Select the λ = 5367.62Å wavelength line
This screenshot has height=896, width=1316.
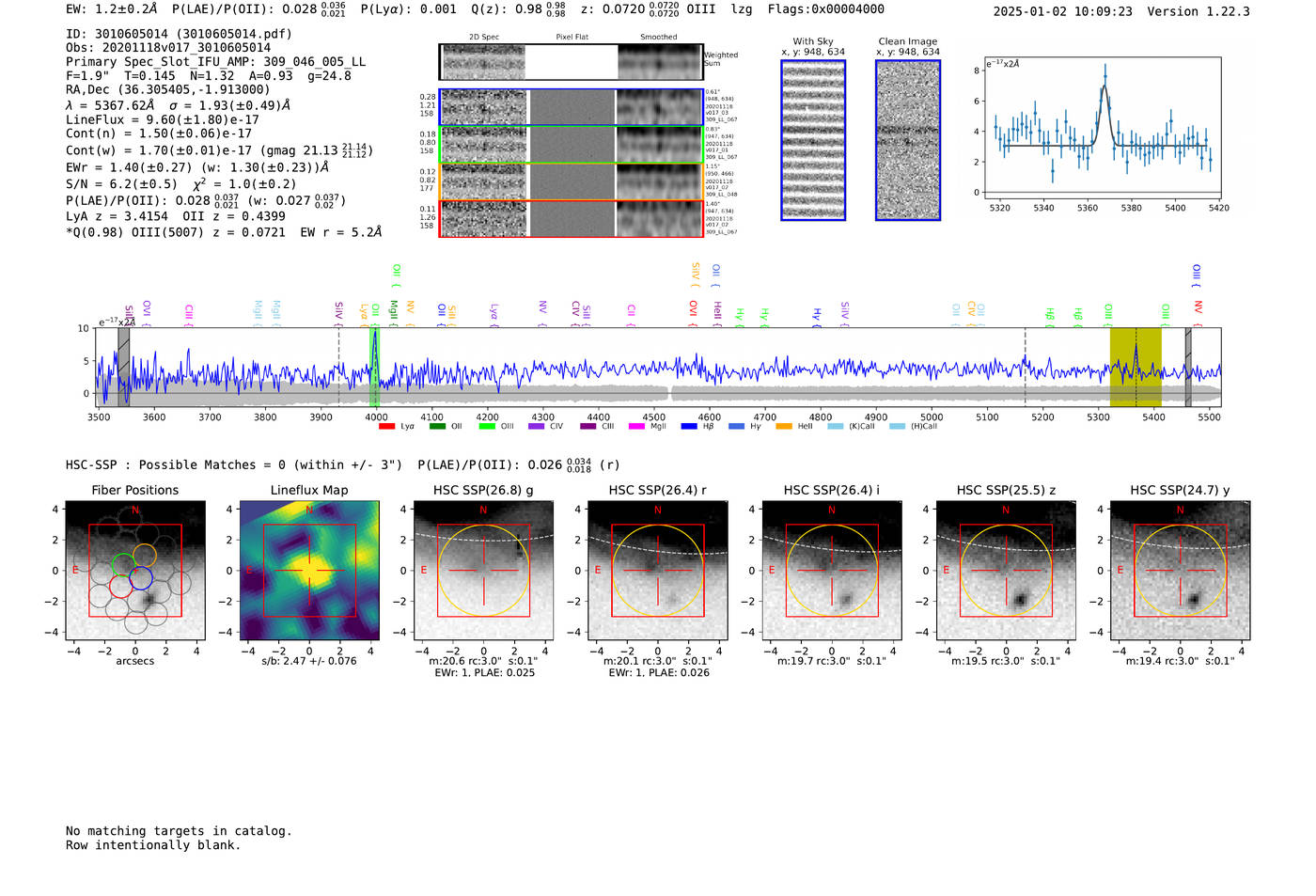point(179,105)
